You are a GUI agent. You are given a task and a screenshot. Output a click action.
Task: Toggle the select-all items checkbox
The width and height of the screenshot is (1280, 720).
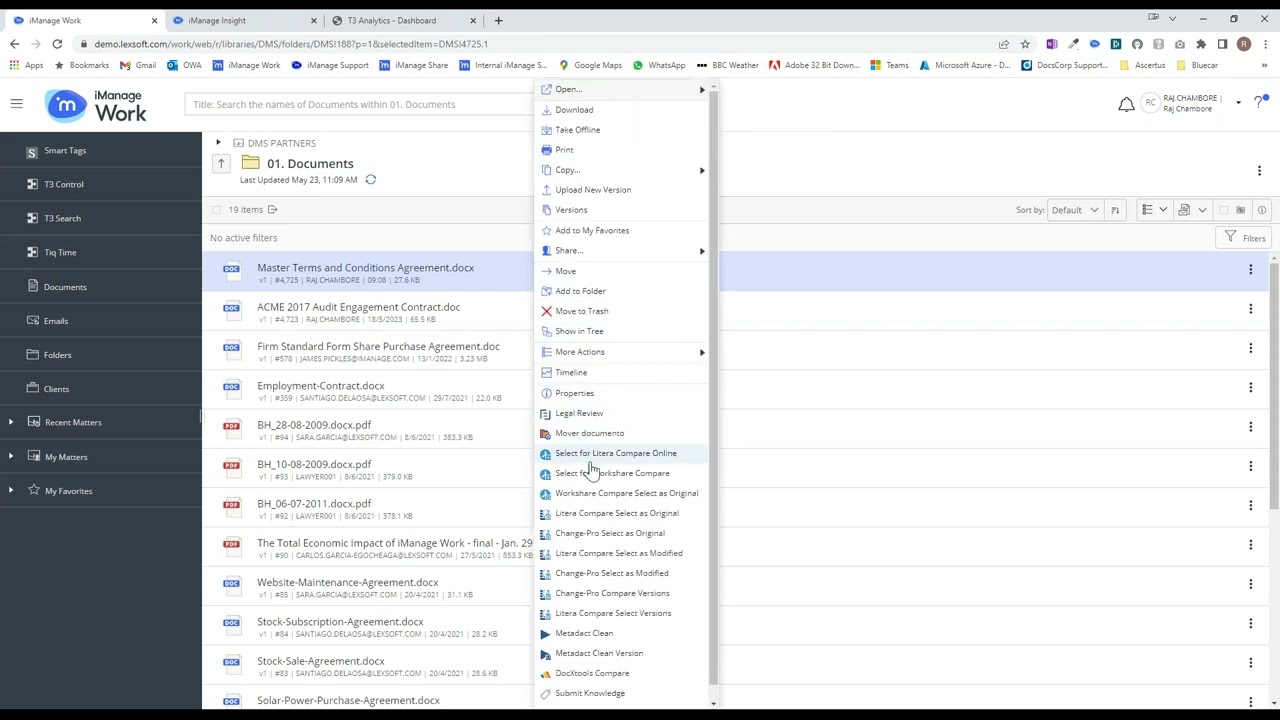point(217,210)
